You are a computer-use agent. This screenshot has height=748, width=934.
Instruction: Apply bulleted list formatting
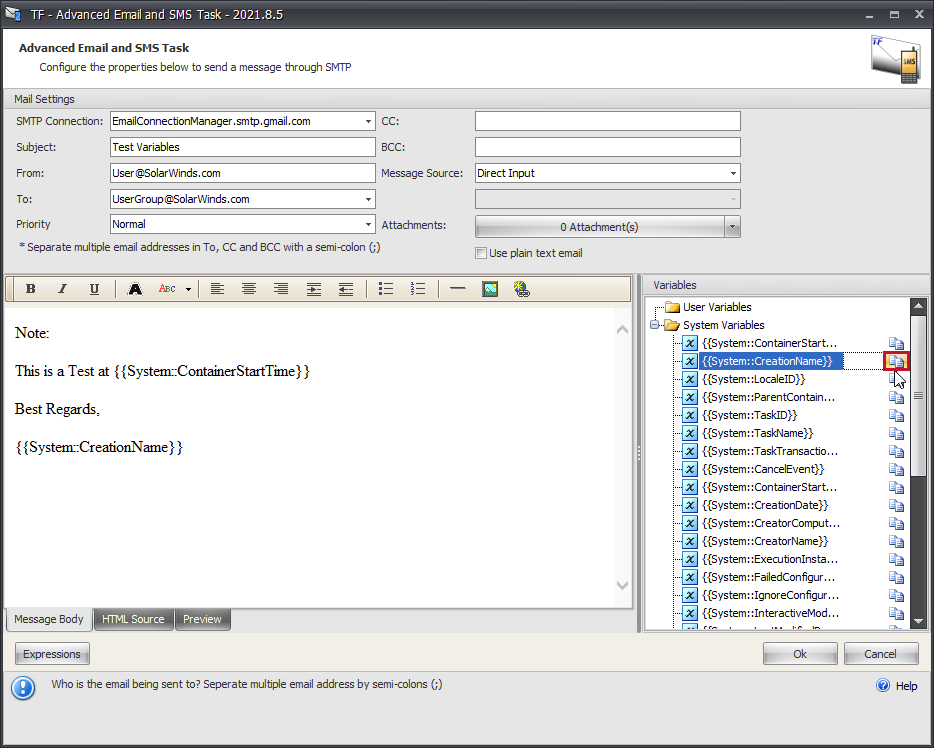pos(386,289)
